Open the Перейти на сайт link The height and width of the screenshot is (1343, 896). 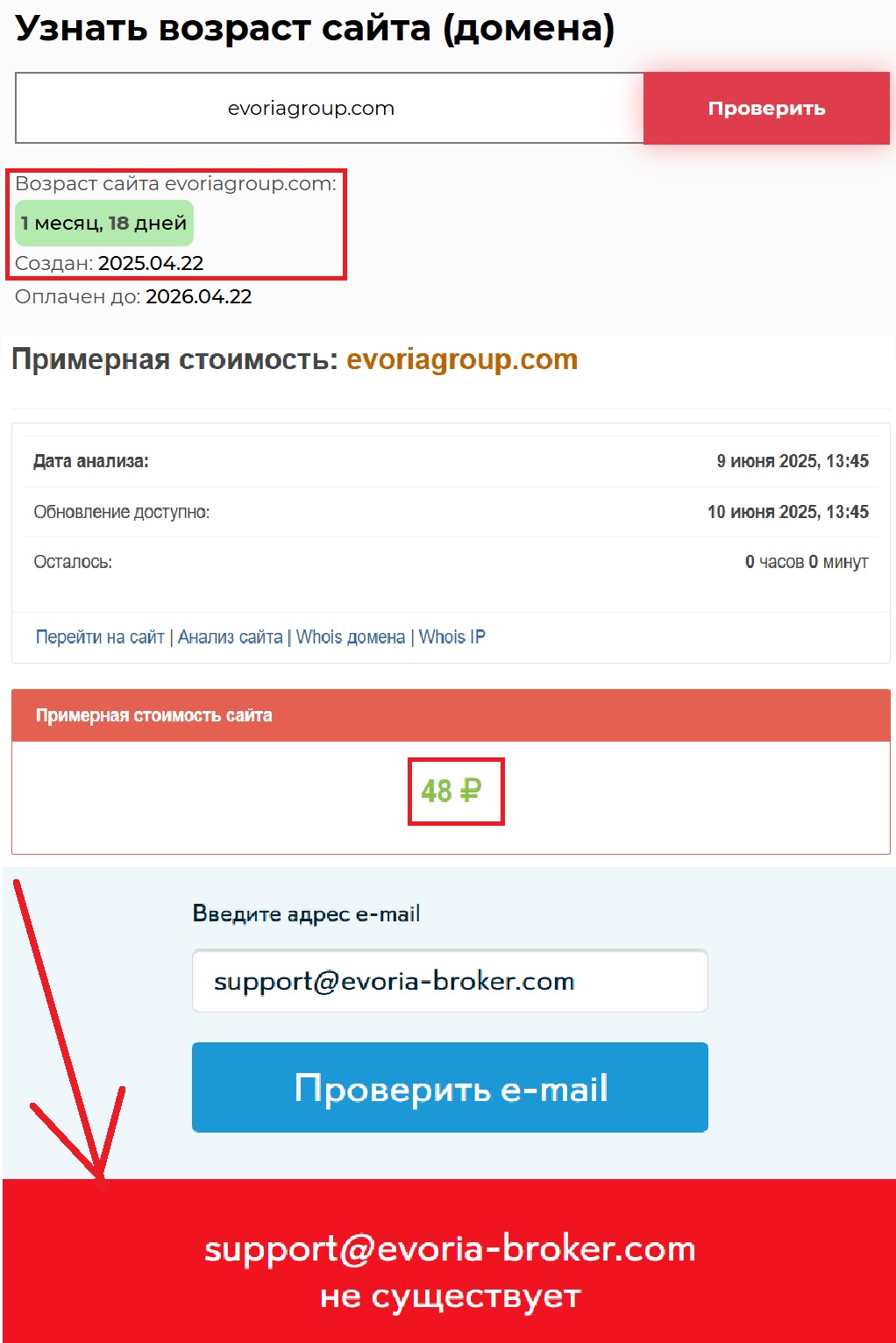(100, 637)
